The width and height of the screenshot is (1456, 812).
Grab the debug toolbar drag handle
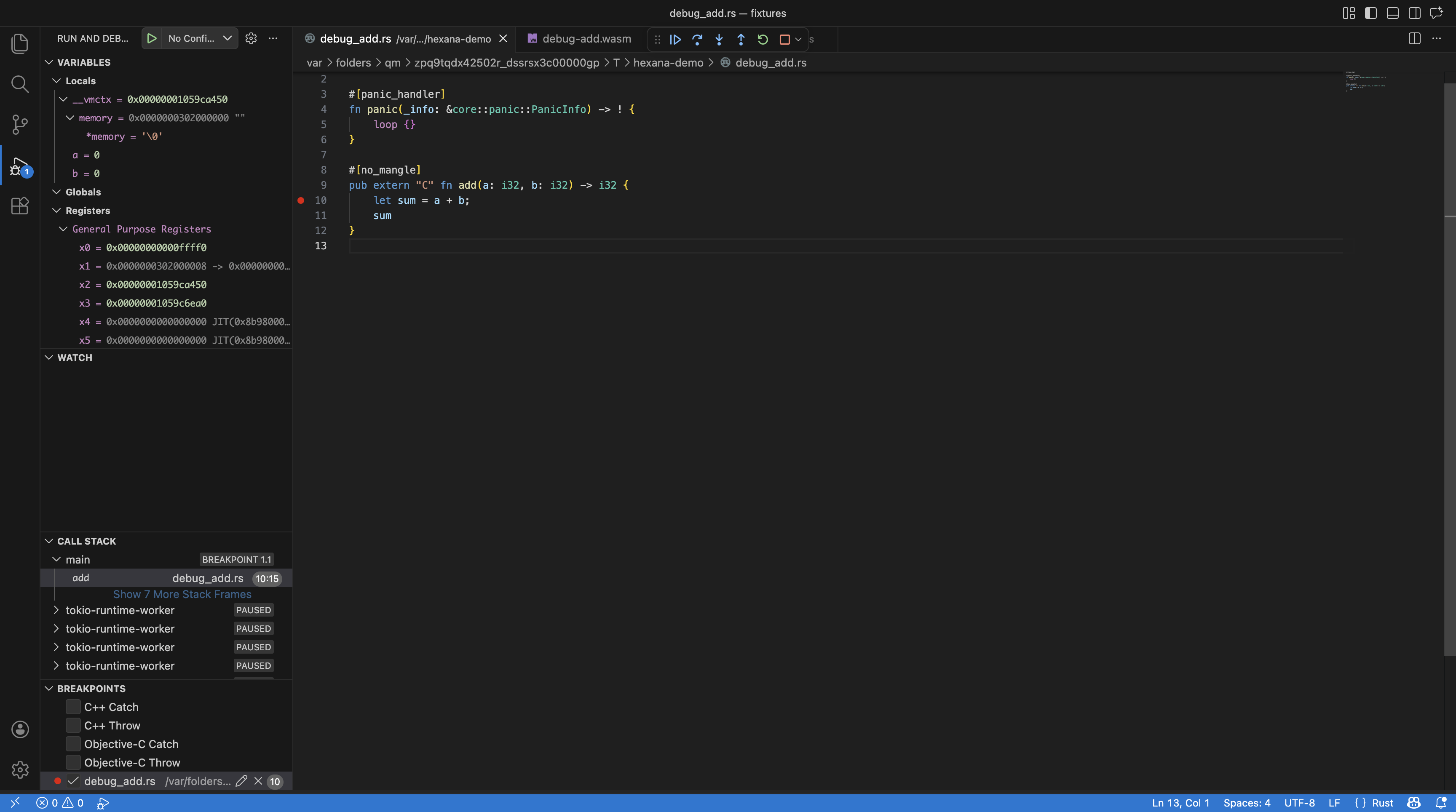click(x=657, y=40)
